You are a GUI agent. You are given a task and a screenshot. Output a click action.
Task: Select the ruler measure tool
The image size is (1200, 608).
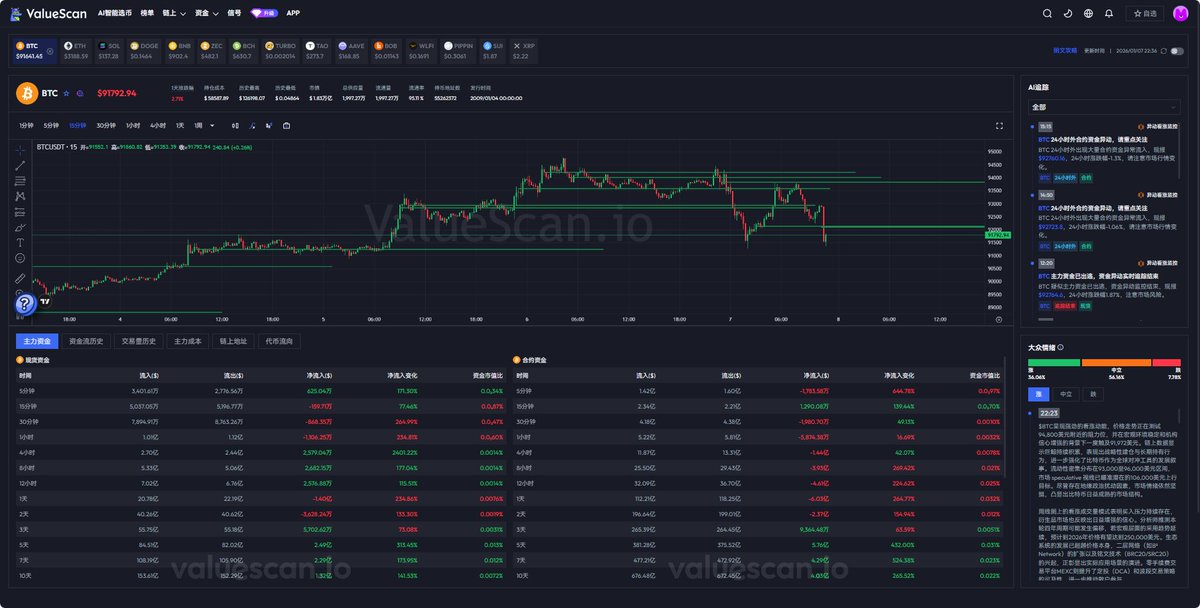click(x=20, y=278)
